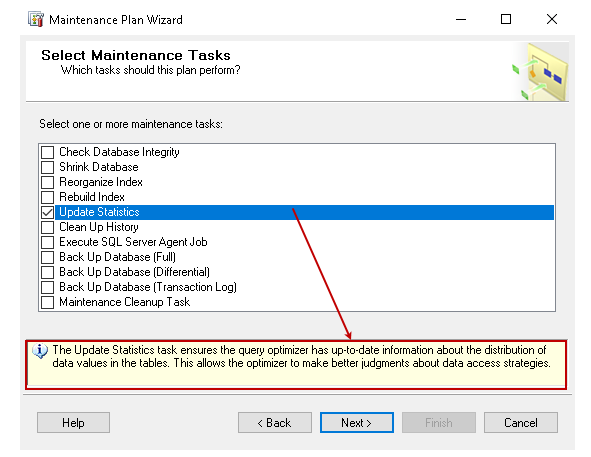Proceed with the Next button
The width and height of the screenshot is (591, 457).
click(357, 423)
